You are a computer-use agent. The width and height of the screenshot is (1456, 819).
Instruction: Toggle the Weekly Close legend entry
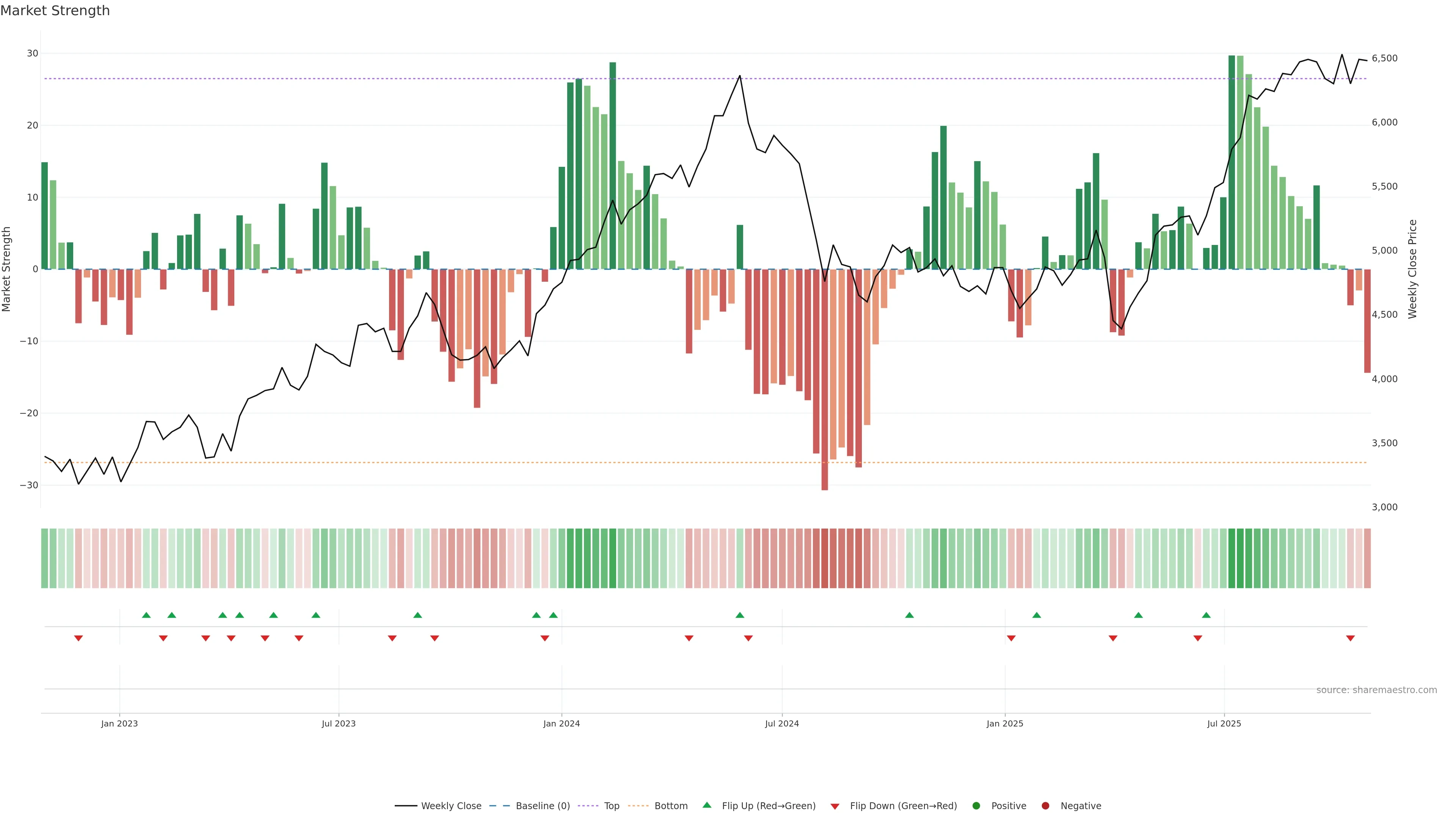click(438, 806)
